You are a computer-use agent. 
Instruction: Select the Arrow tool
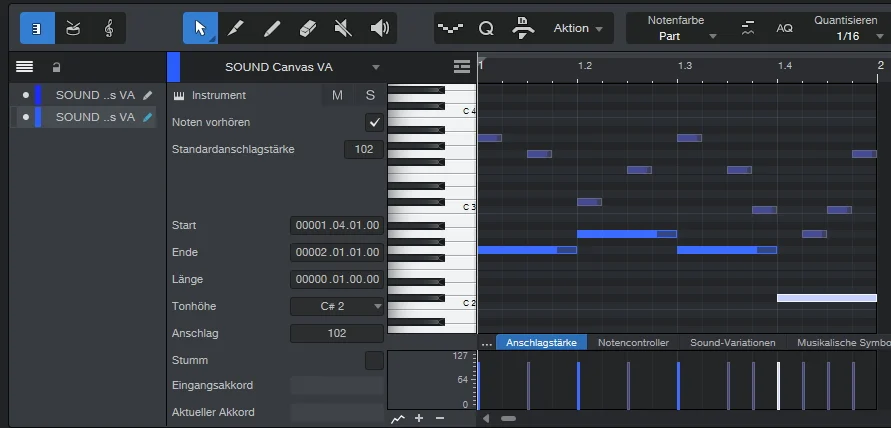(x=200, y=28)
